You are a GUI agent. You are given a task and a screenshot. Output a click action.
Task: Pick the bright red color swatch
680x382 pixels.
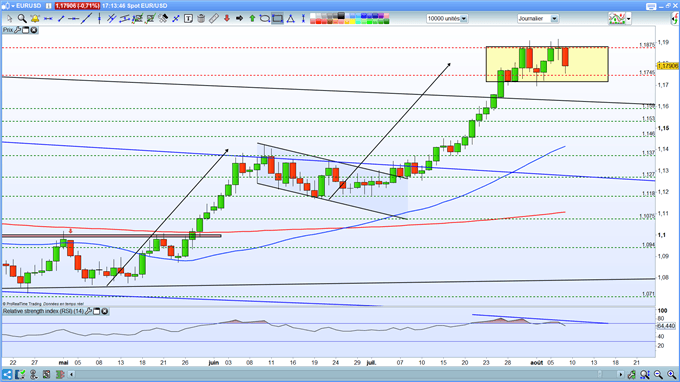[x=319, y=21]
